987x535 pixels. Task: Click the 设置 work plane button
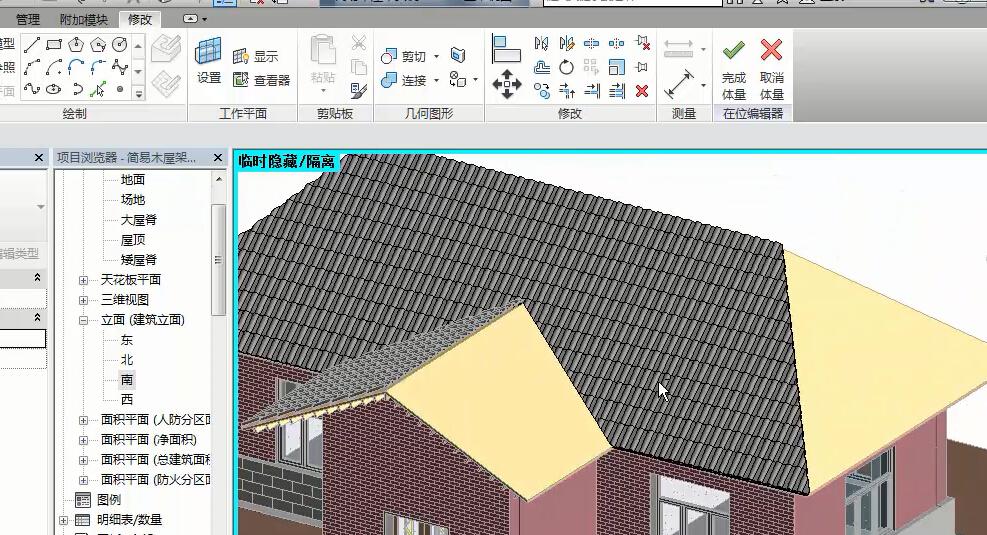(x=209, y=60)
